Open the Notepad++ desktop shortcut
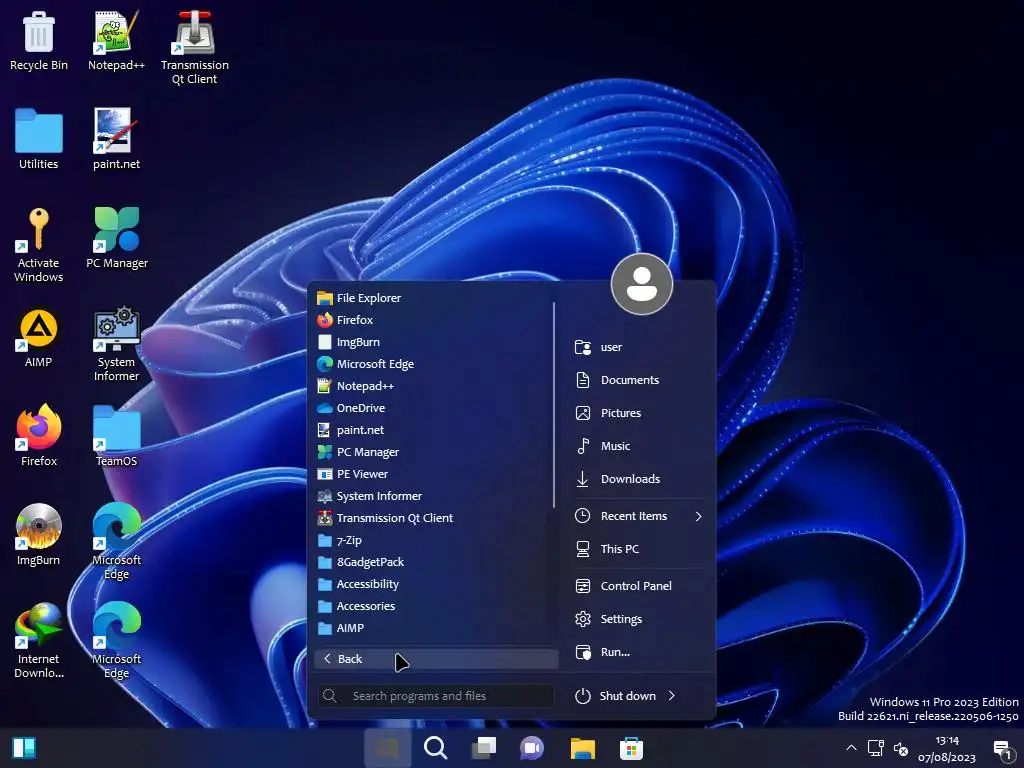 116,40
